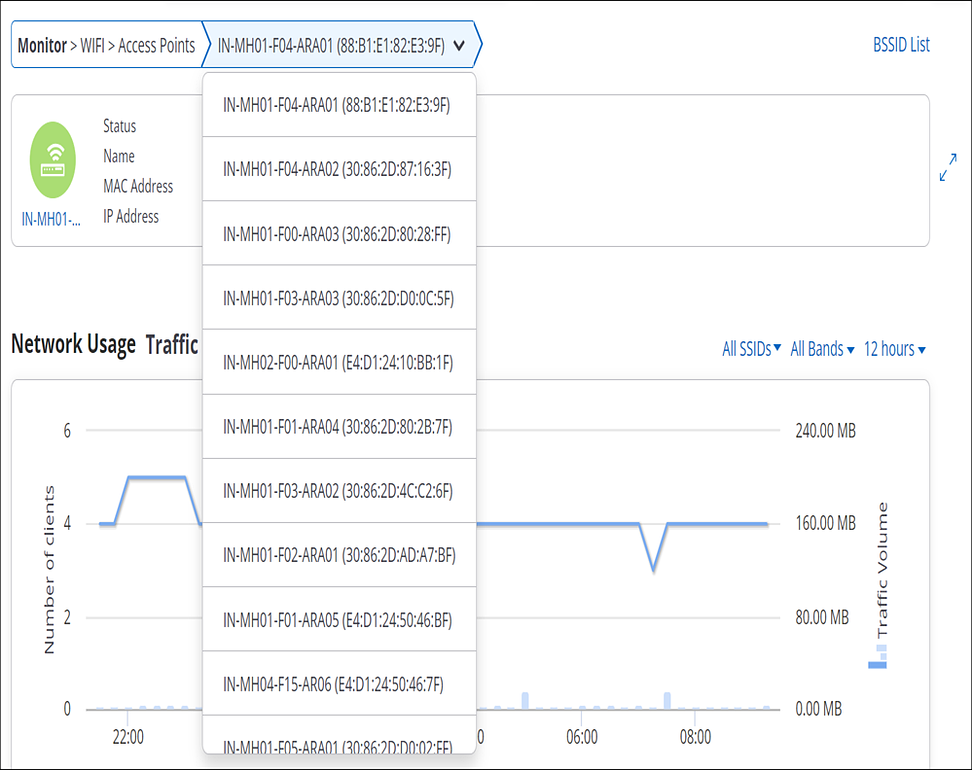
Task: Open the BSSID List link
Action: tap(901, 45)
